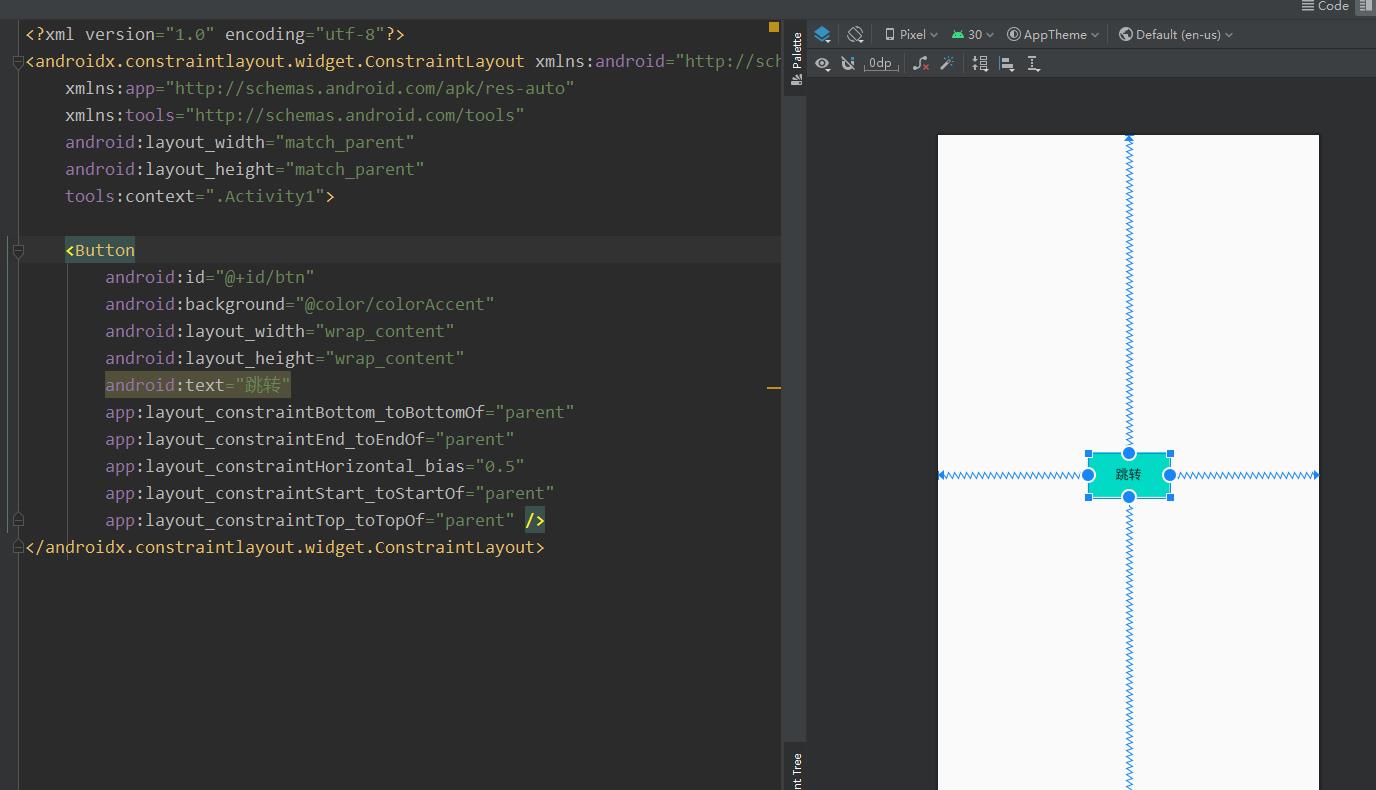
Task: Click the root layout_height "match_parent" value
Action: coord(355,169)
